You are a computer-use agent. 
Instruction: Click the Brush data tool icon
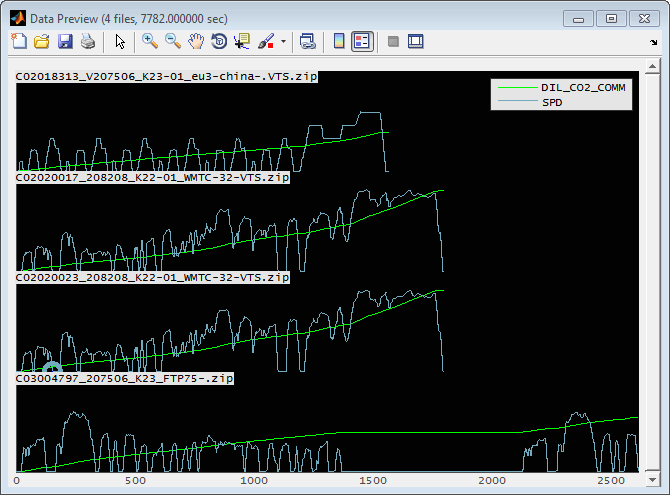pyautogui.click(x=266, y=41)
